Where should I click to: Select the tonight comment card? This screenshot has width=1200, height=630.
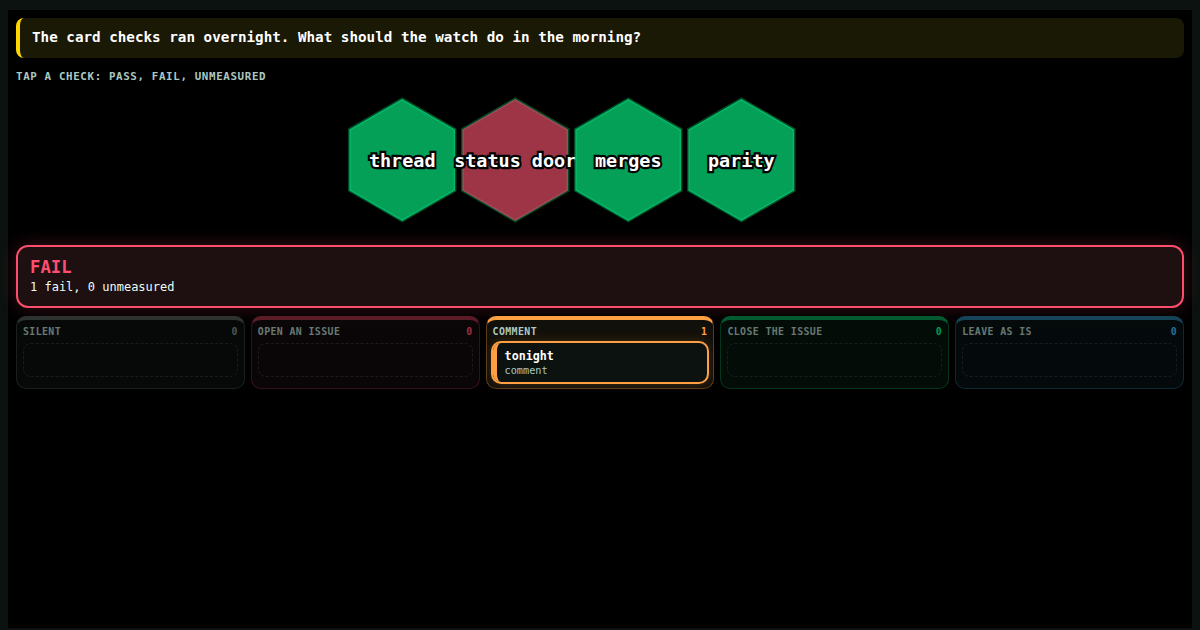[600, 362]
